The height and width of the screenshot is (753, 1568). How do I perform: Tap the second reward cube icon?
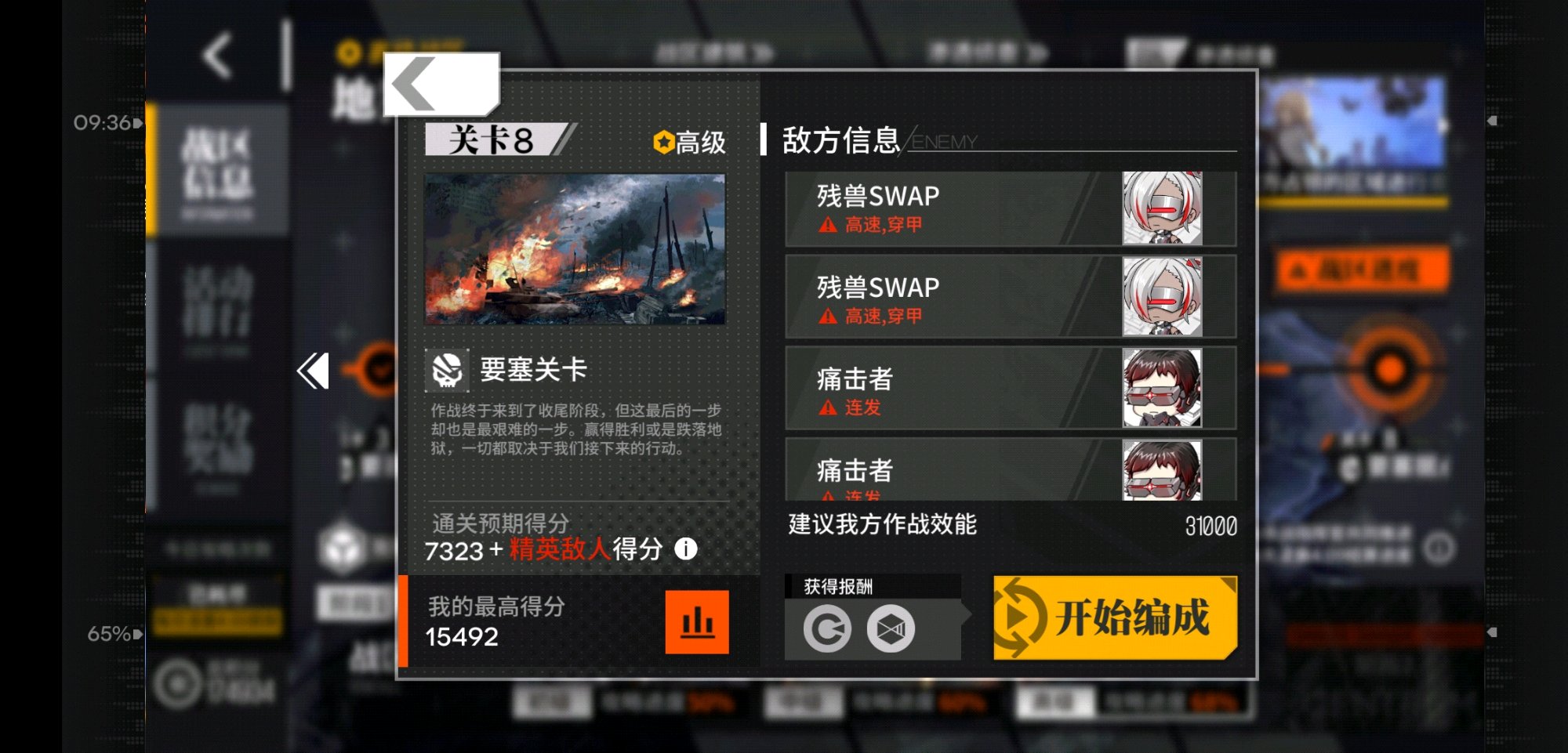[891, 628]
